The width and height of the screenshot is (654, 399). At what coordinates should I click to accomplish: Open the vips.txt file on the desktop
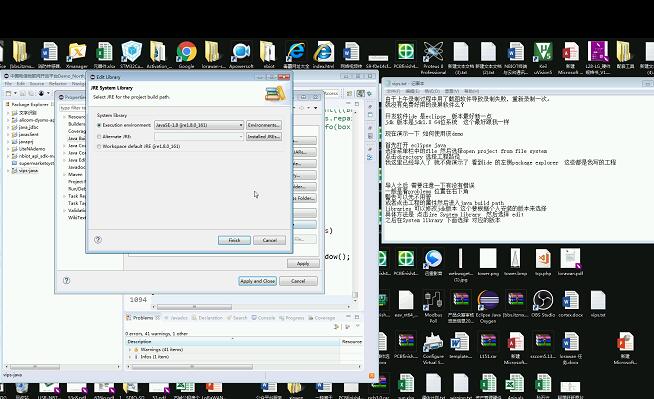tap(598, 304)
